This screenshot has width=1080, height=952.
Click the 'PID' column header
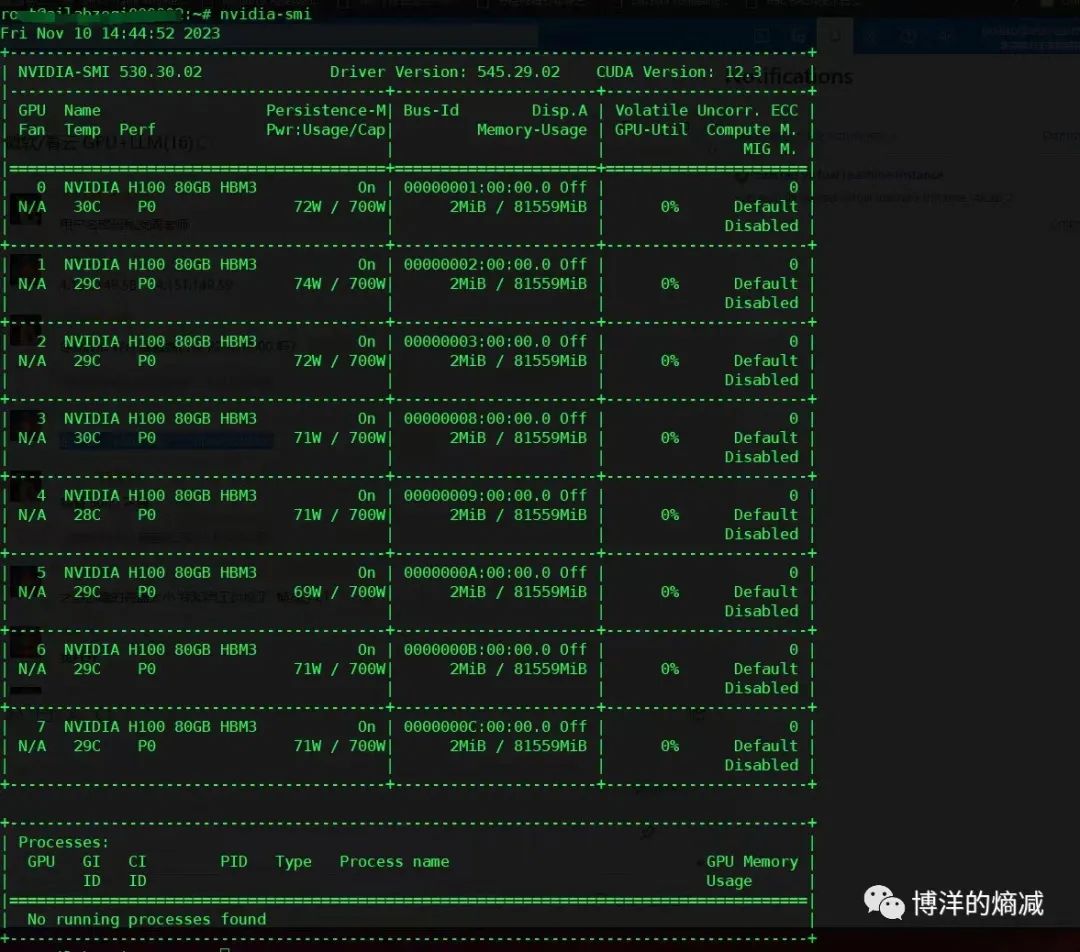233,862
